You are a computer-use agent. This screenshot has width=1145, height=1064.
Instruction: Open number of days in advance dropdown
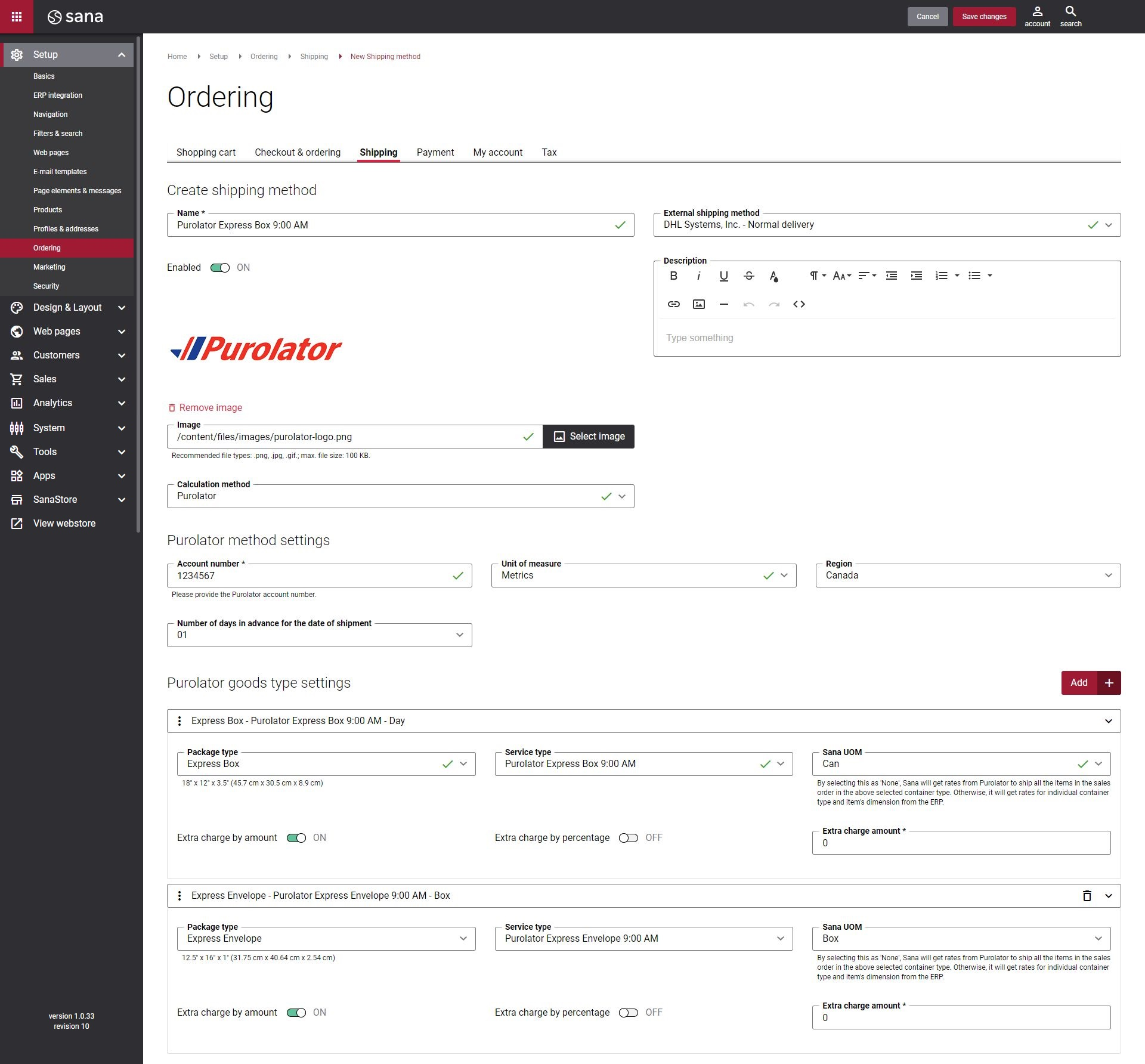319,635
